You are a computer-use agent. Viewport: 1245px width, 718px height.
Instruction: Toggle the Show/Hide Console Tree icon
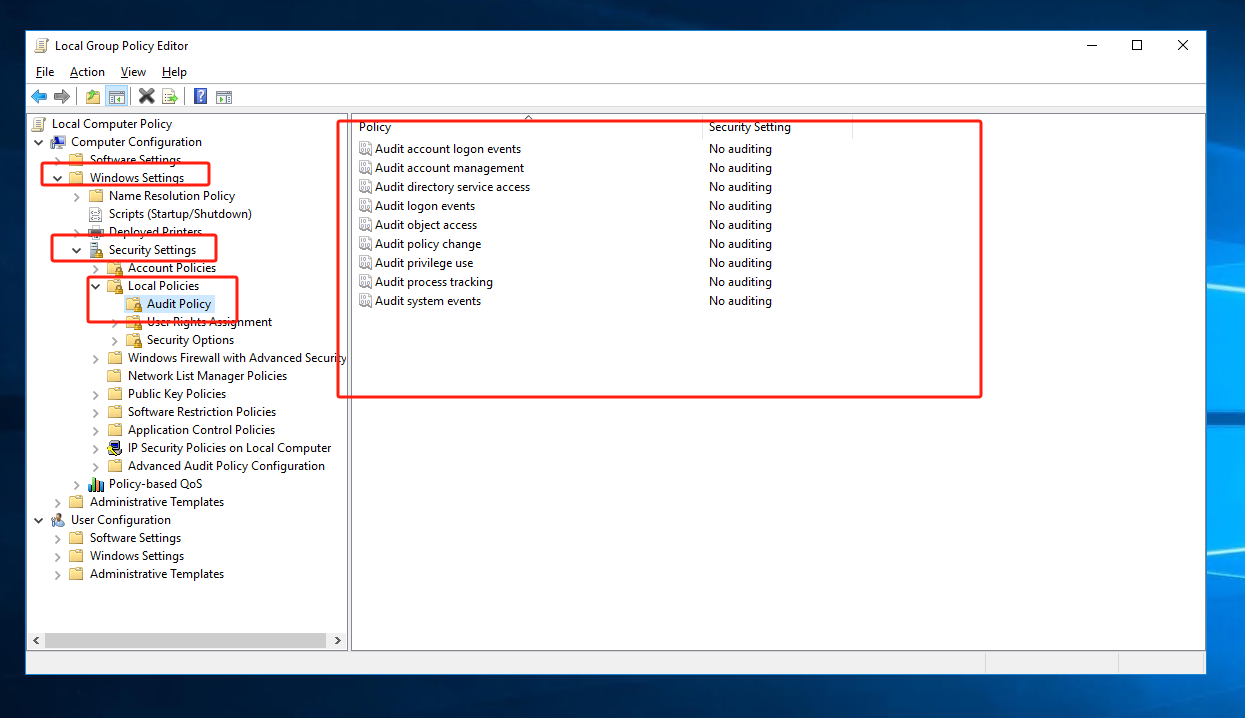(117, 97)
